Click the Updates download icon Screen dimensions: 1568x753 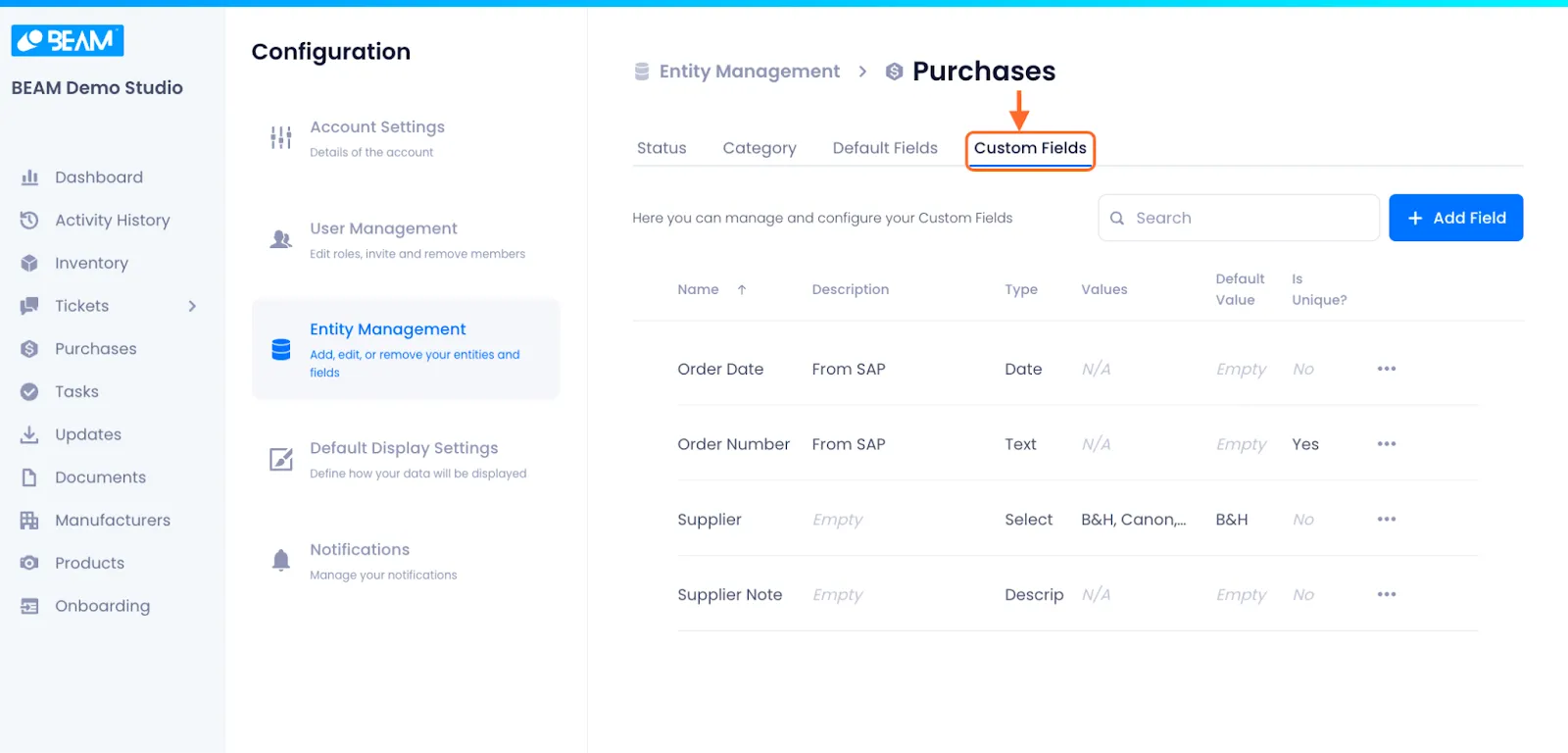[x=29, y=434]
